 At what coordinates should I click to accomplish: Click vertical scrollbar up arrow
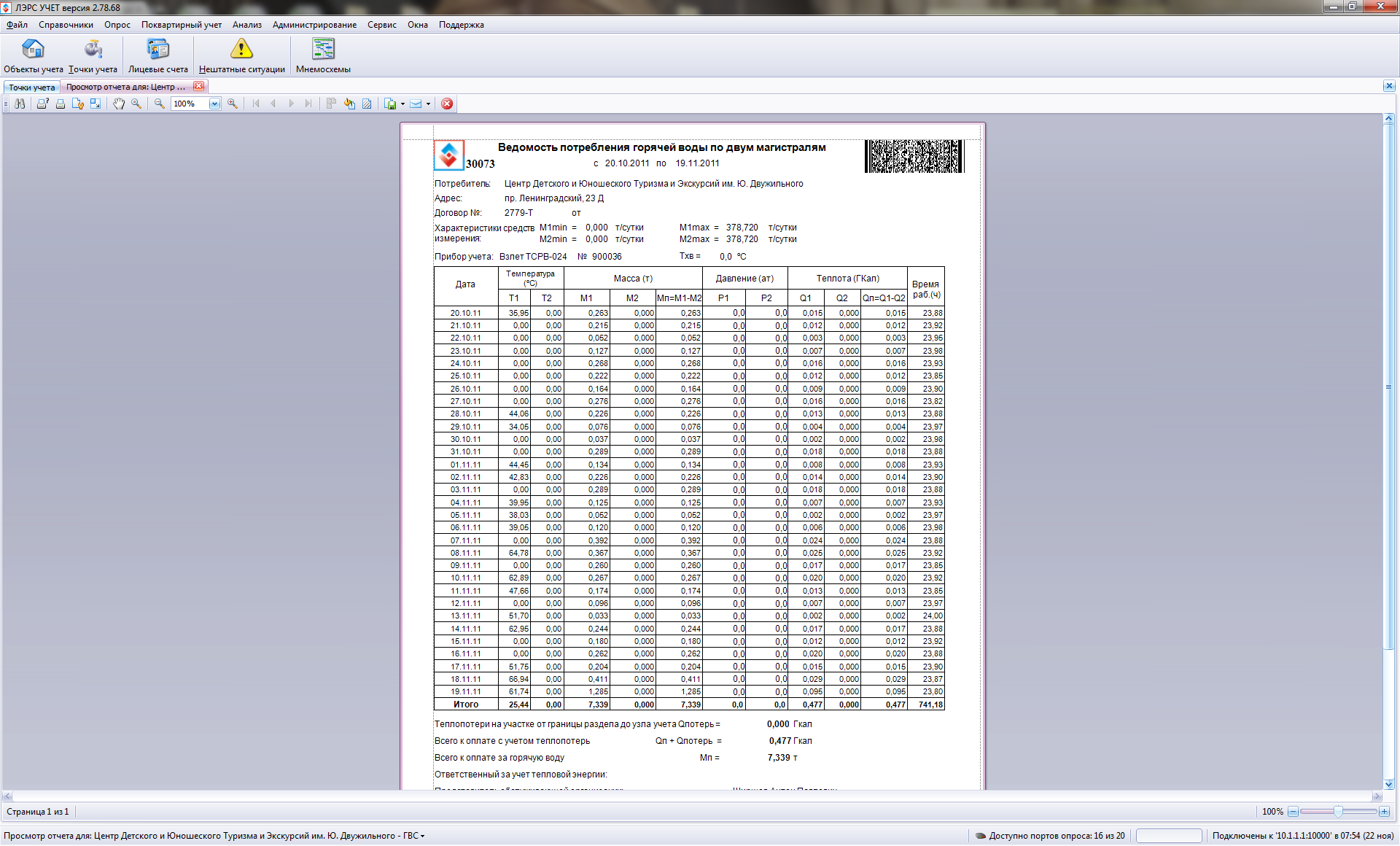pyautogui.click(x=1388, y=118)
